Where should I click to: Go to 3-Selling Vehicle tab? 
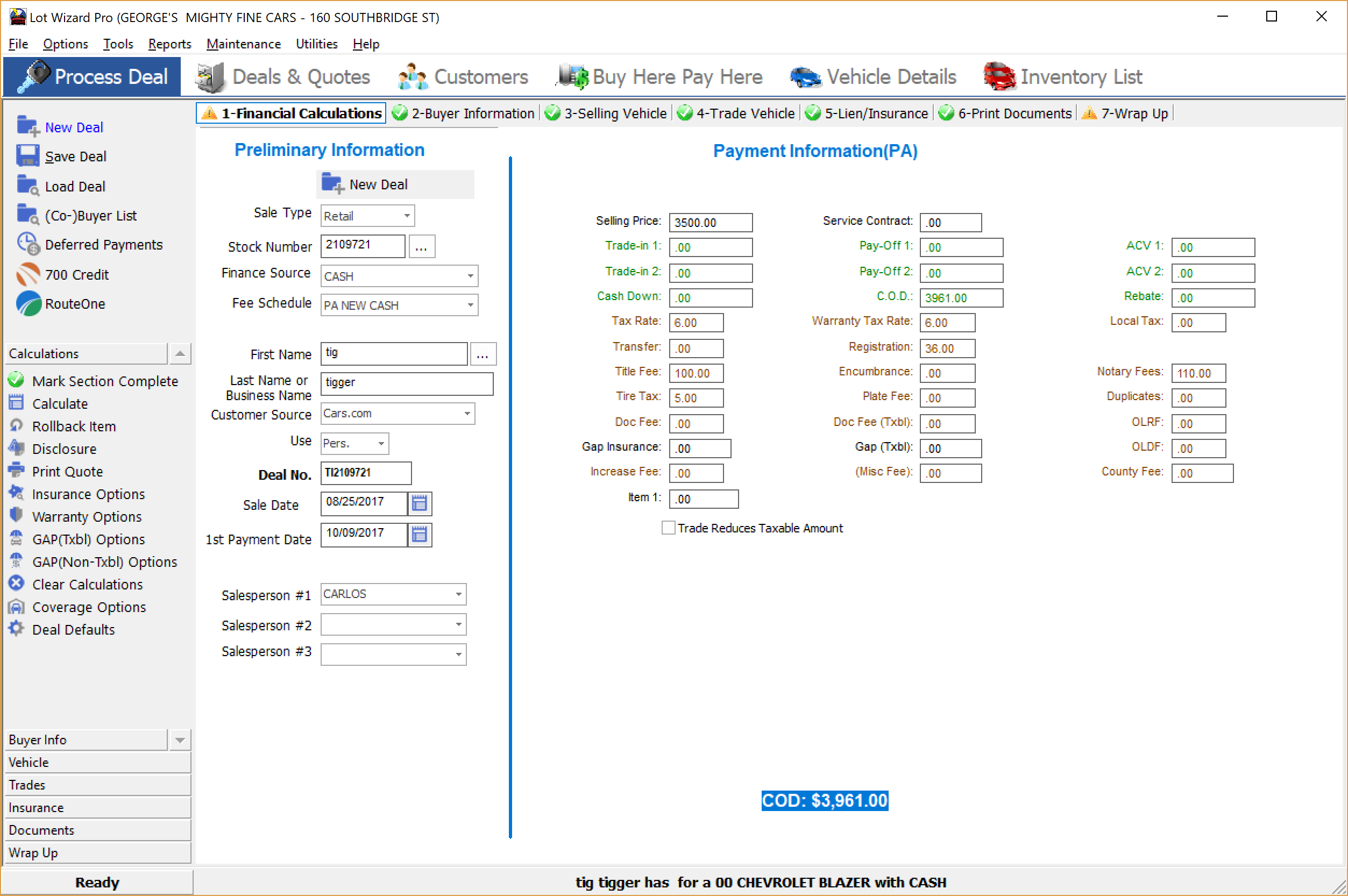coord(606,113)
